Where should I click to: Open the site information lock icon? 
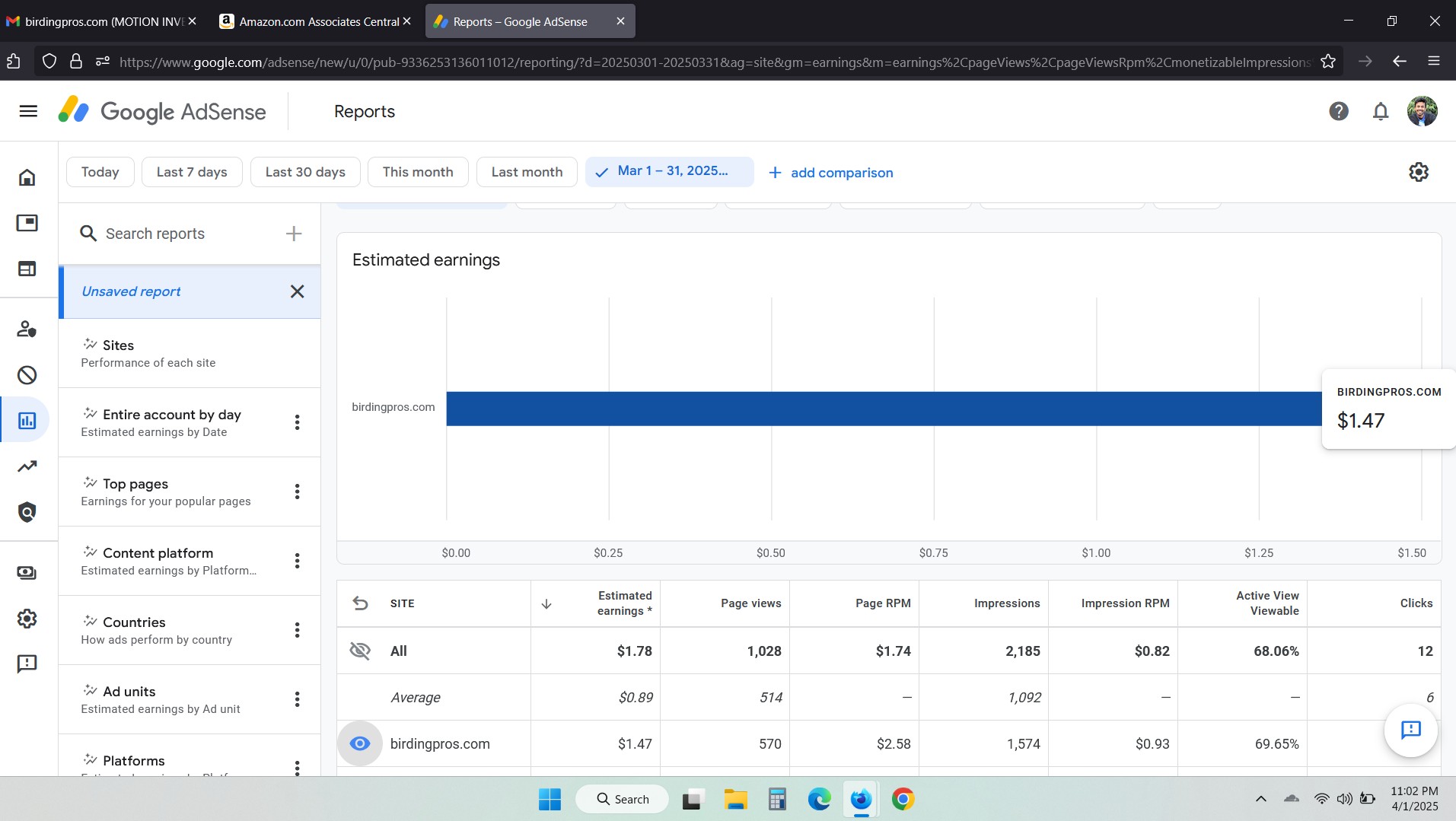[x=76, y=62]
